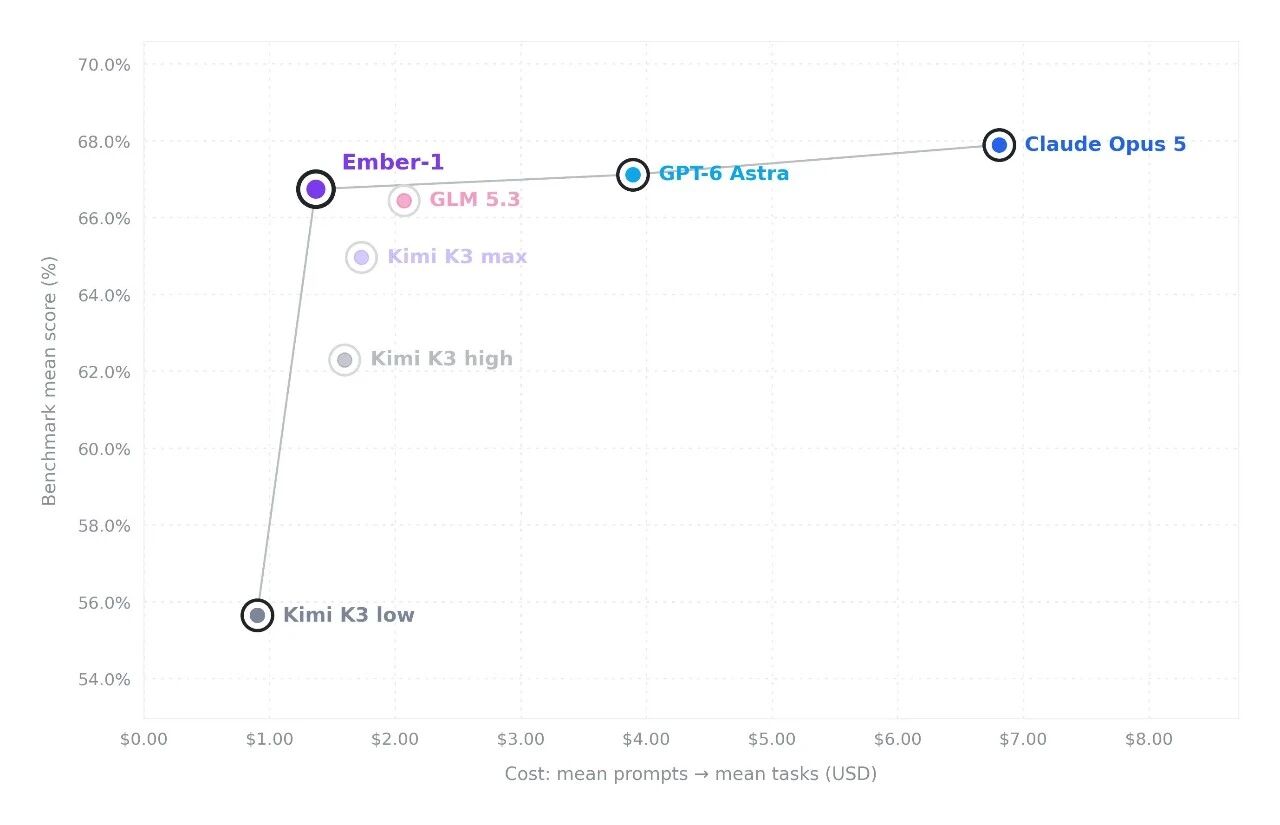Click the GLM 5.3 label
This screenshot has width=1280, height=825.
pos(475,200)
